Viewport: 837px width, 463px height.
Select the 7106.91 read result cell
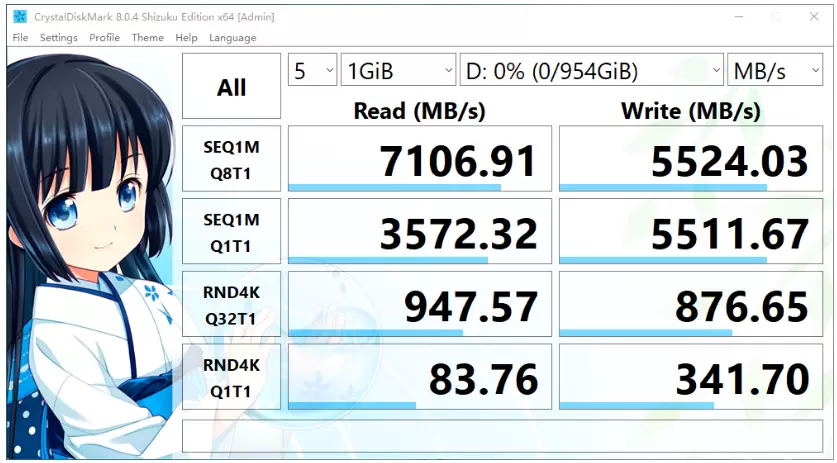(419, 160)
